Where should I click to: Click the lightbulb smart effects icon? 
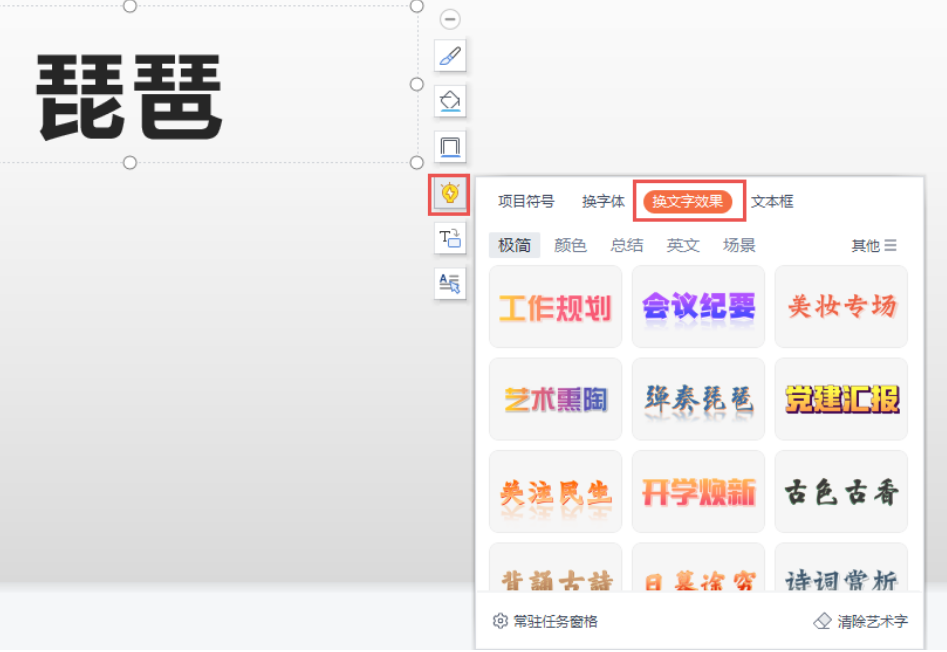point(450,194)
